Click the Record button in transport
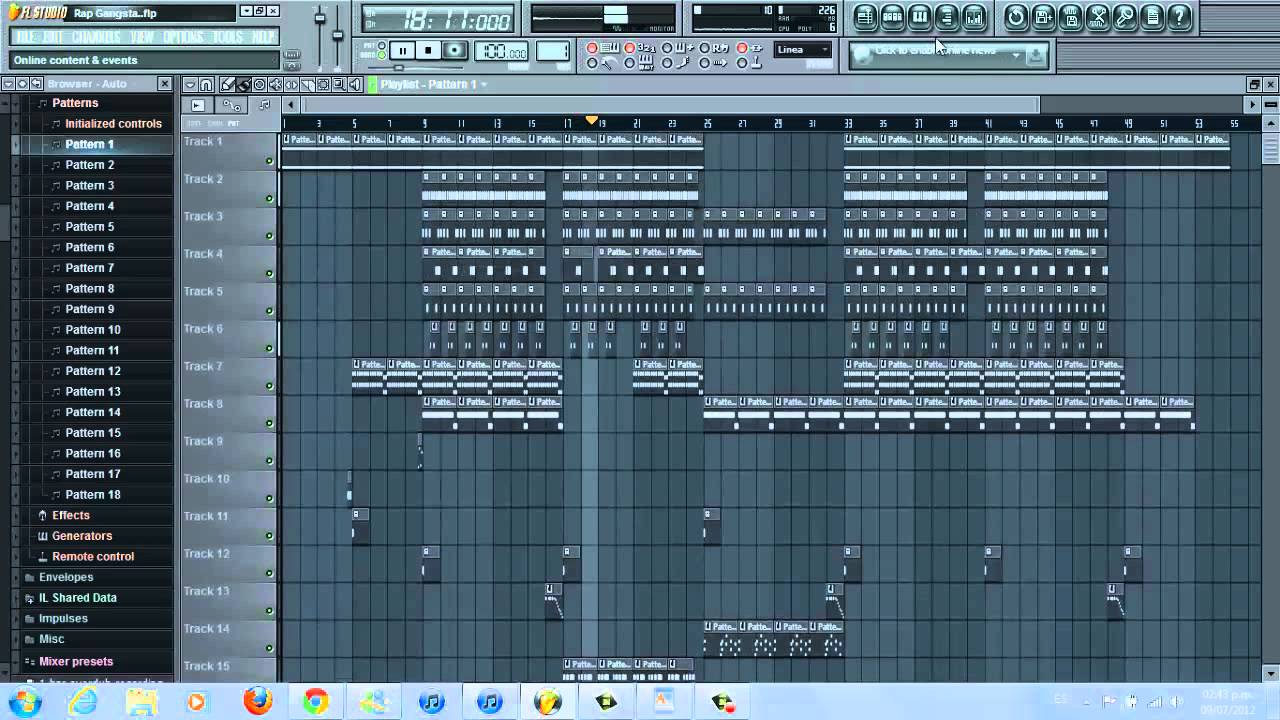The width and height of the screenshot is (1280, 720). pos(454,51)
